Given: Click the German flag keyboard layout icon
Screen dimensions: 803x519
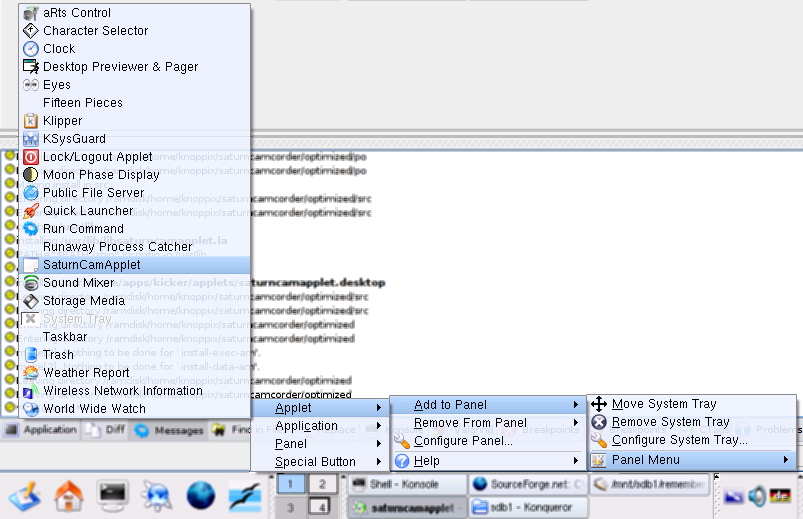Looking at the screenshot, I should pos(781,495).
